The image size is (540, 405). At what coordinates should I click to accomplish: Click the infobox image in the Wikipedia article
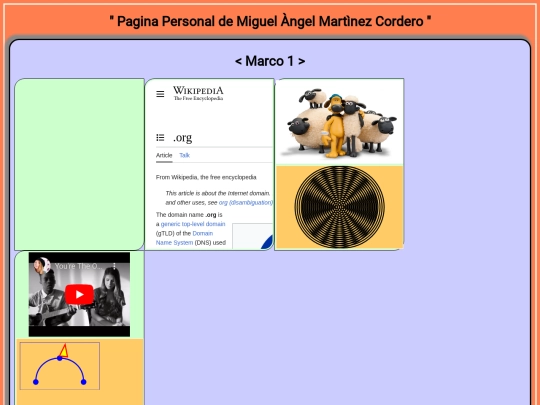tap(252, 236)
